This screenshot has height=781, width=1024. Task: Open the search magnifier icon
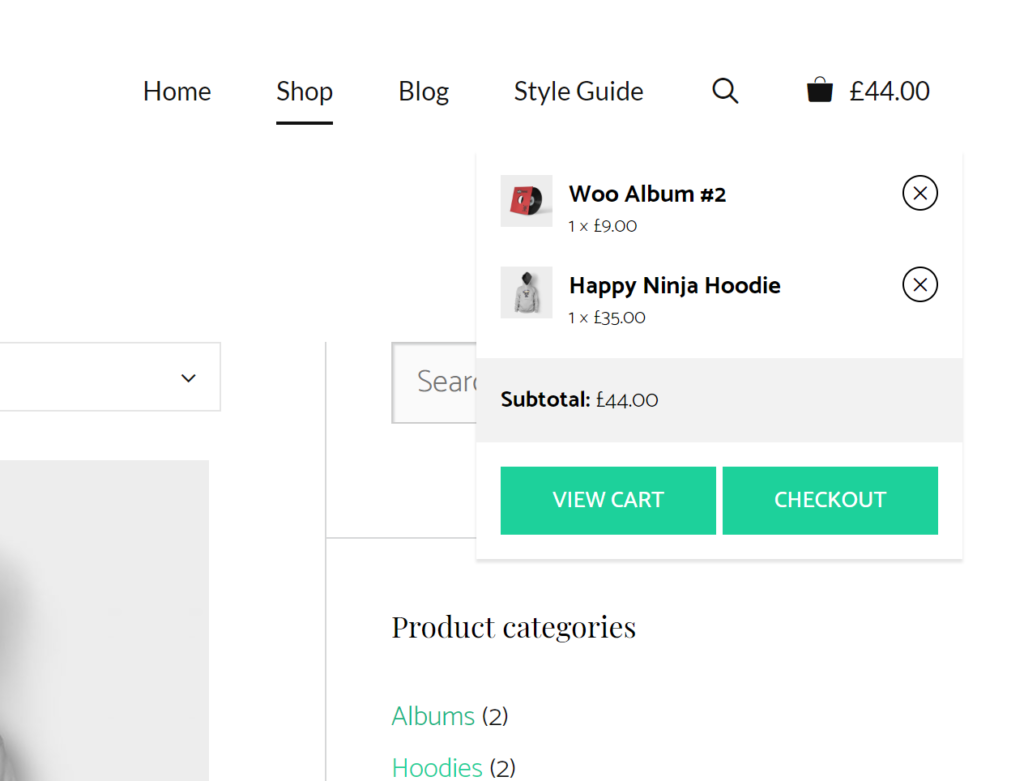(x=724, y=90)
